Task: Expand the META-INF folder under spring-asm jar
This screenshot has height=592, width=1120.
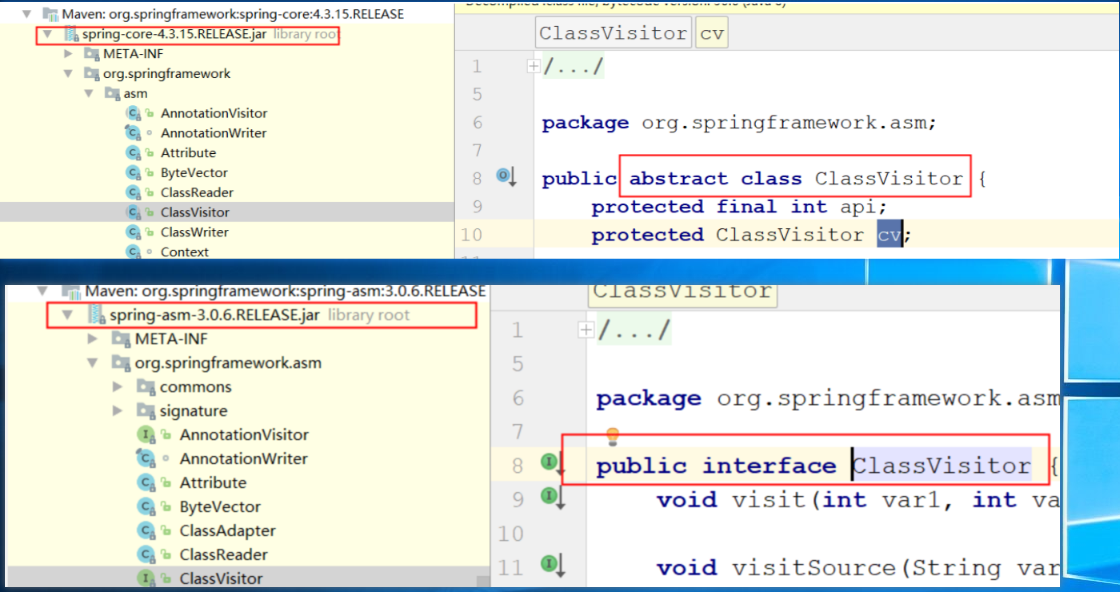Action: pos(92,338)
